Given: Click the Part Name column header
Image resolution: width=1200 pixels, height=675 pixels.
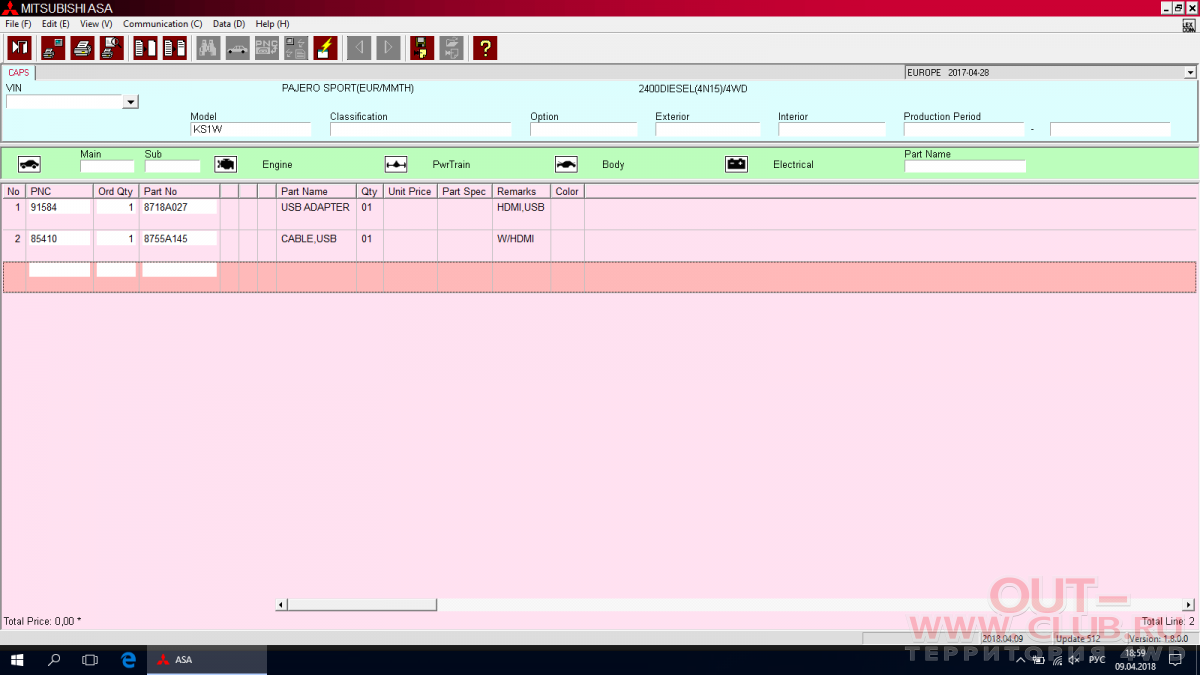Looking at the screenshot, I should click(x=316, y=191).
